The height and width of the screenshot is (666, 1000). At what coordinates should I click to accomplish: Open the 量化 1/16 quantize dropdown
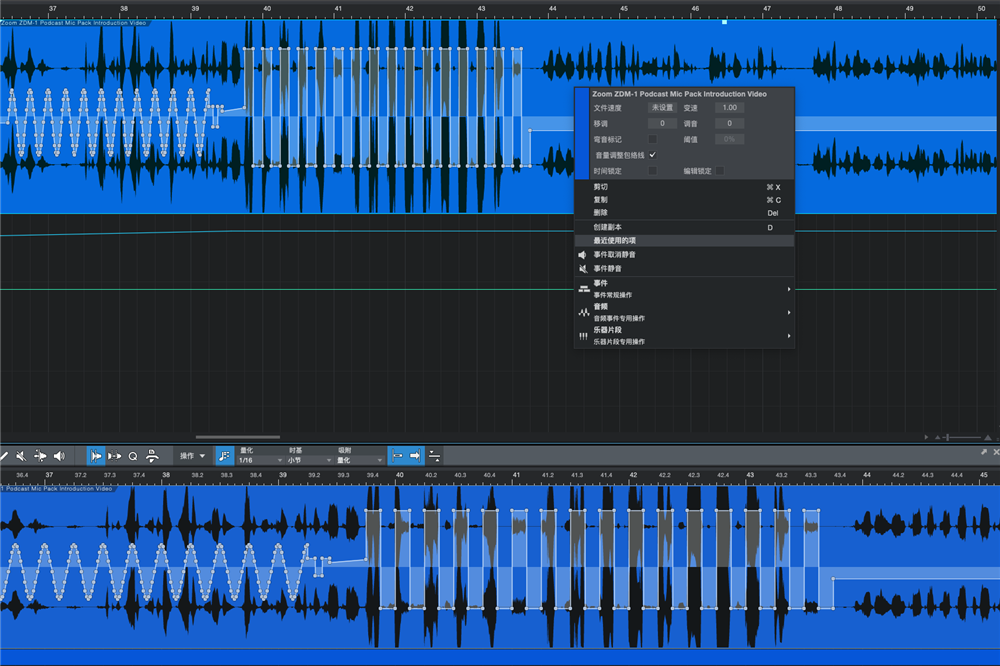[260, 460]
